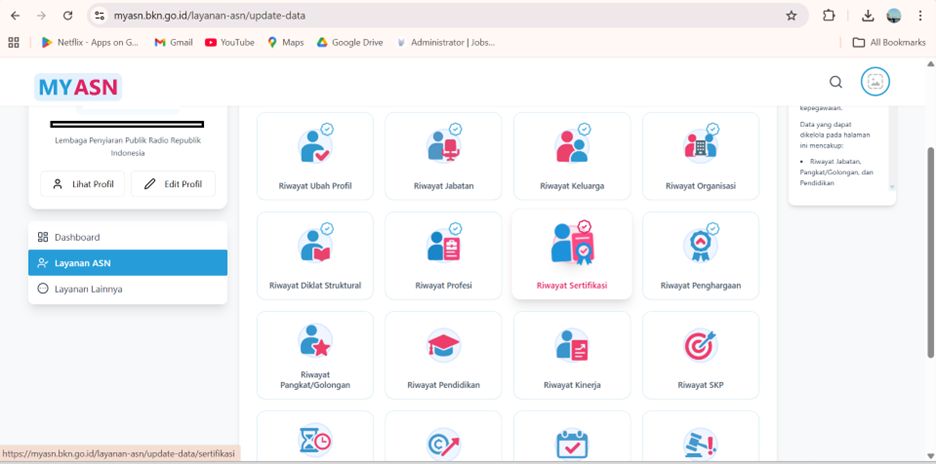This screenshot has height=464, width=936.
Task: Open the profile avatar menu in header
Action: (875, 82)
